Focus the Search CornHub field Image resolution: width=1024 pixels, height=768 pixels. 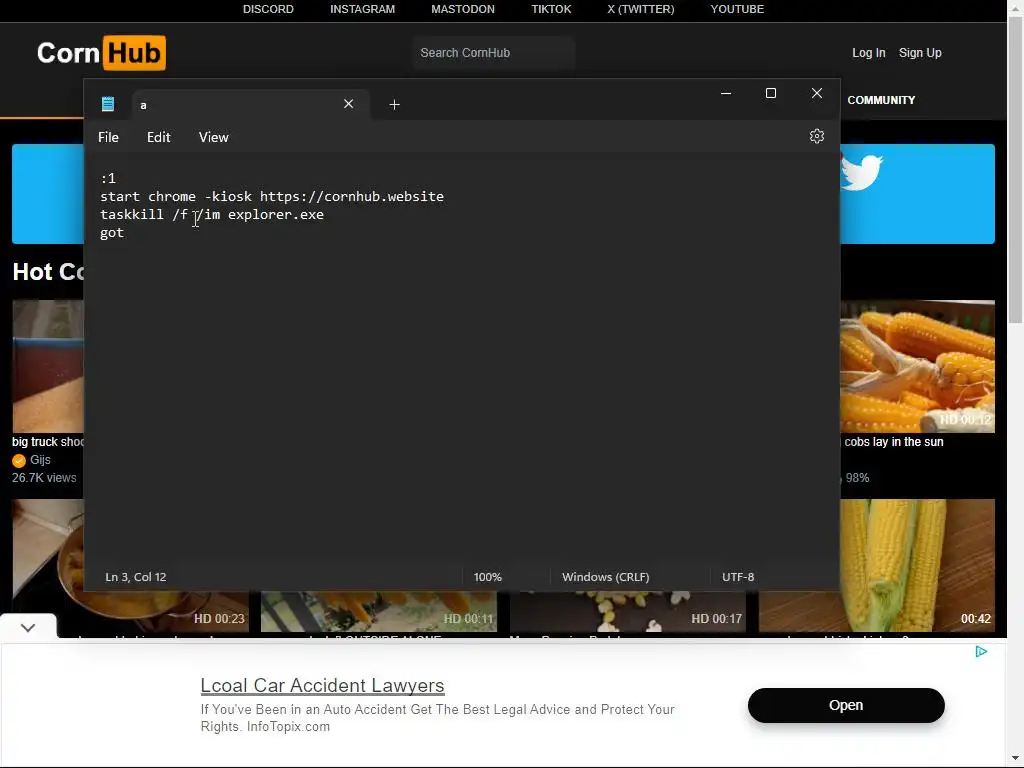click(494, 53)
